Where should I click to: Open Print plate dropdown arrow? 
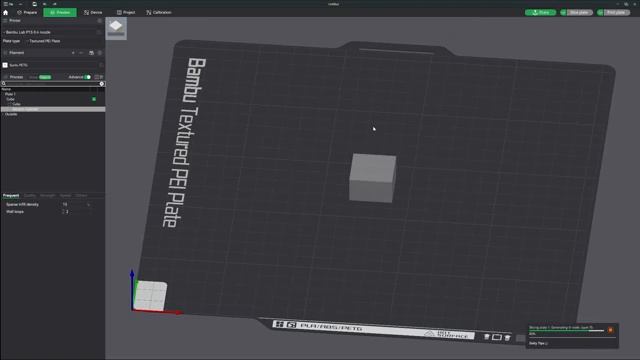click(x=600, y=12)
